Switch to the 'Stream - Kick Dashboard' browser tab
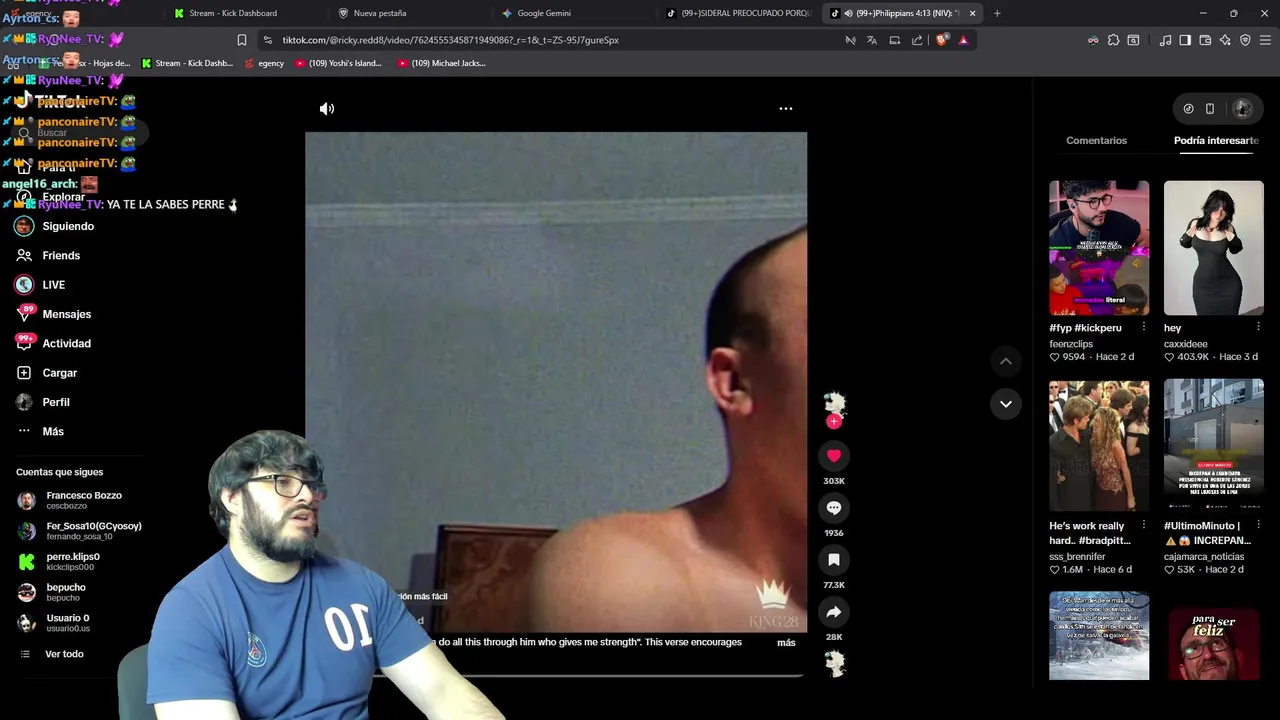The height and width of the screenshot is (720, 1280). [x=233, y=13]
